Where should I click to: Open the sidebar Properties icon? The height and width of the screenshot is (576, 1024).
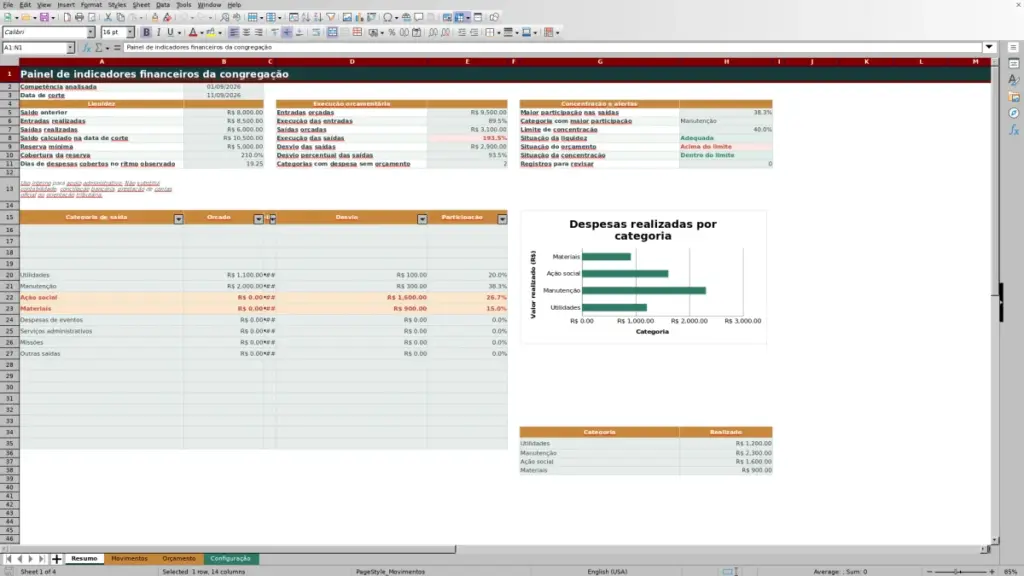click(x=1013, y=63)
